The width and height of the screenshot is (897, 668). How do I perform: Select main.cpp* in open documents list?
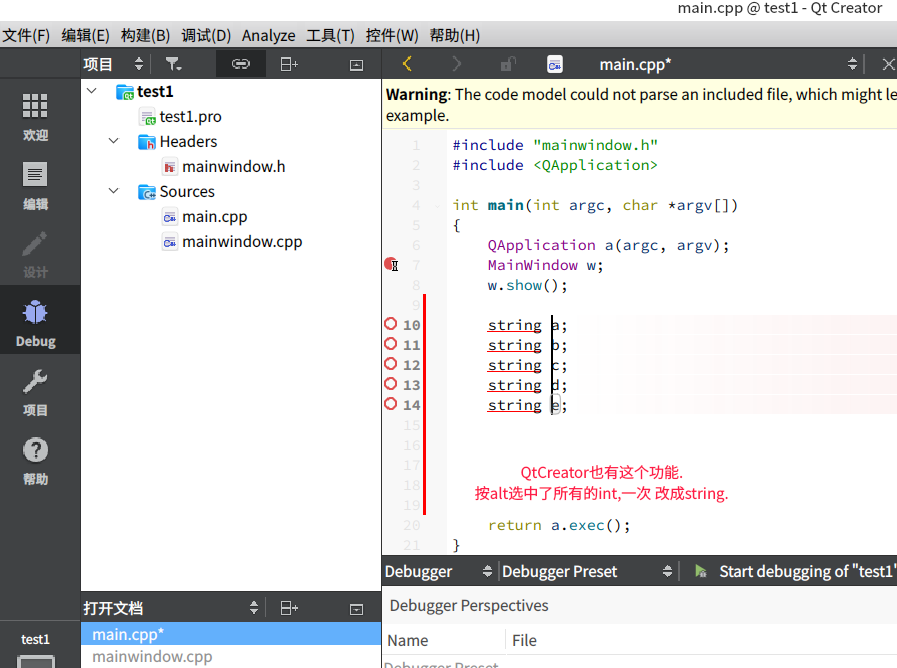(231, 634)
